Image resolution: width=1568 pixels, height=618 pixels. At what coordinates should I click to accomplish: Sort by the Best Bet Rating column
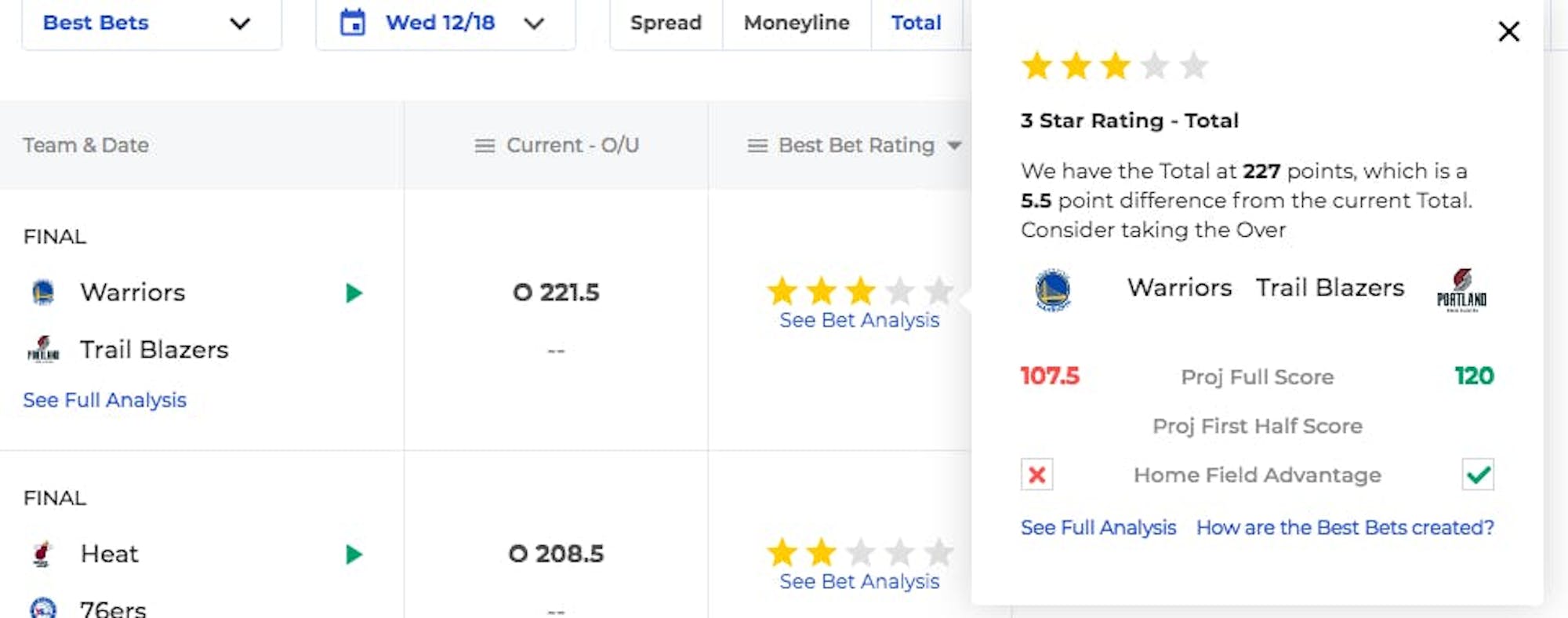856,146
